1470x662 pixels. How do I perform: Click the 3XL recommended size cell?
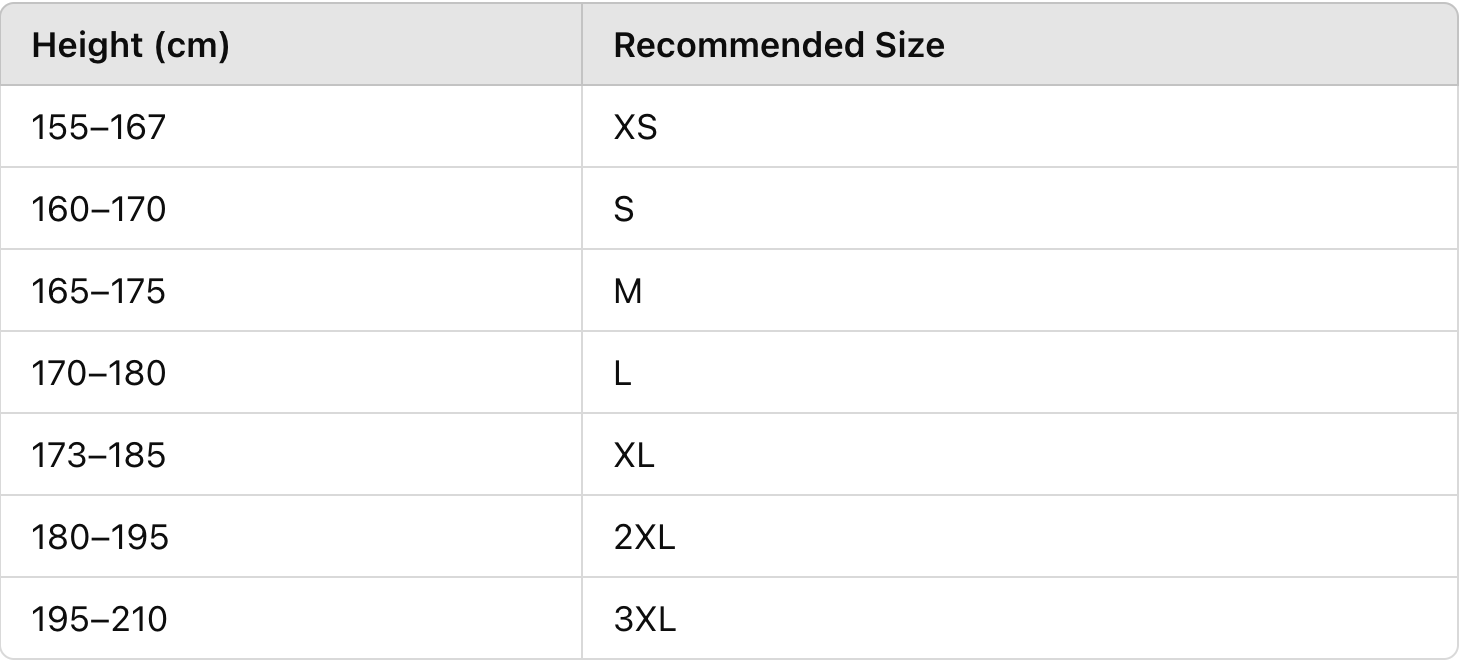644,620
